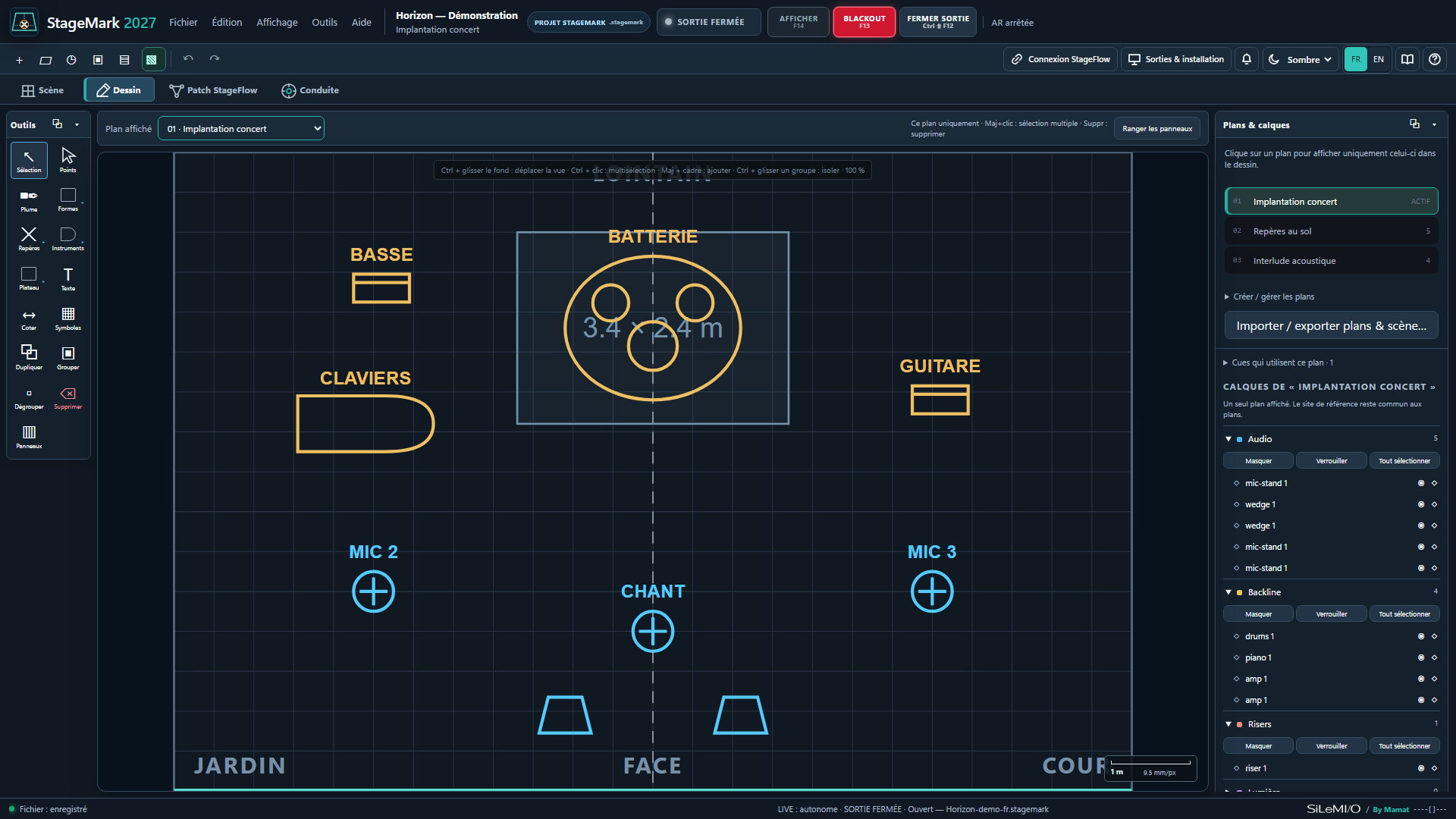Open the Formes shapes tool
The height and width of the screenshot is (819, 1456).
[x=68, y=200]
